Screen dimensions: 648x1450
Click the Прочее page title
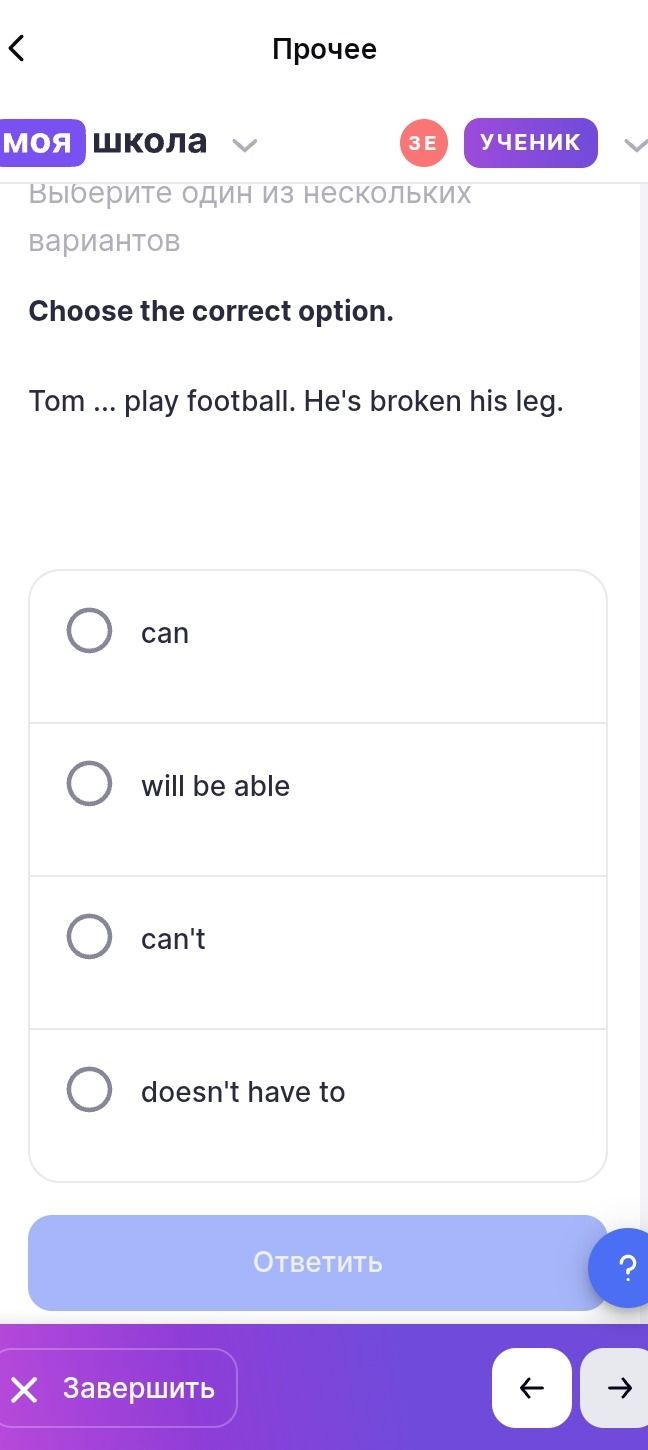[x=324, y=49]
